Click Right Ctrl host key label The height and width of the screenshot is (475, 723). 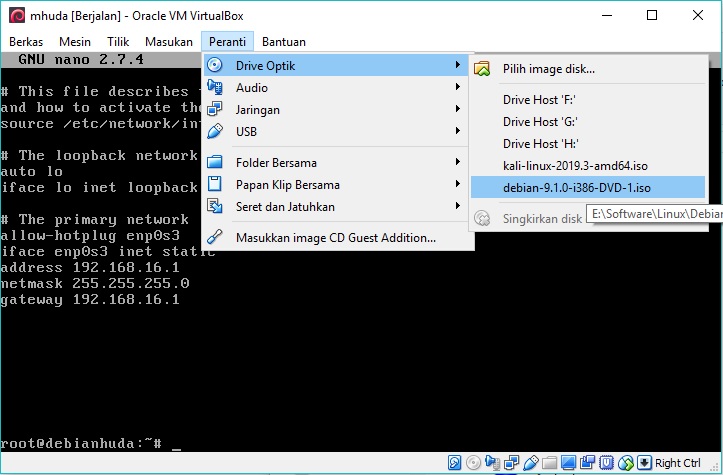[677, 463]
